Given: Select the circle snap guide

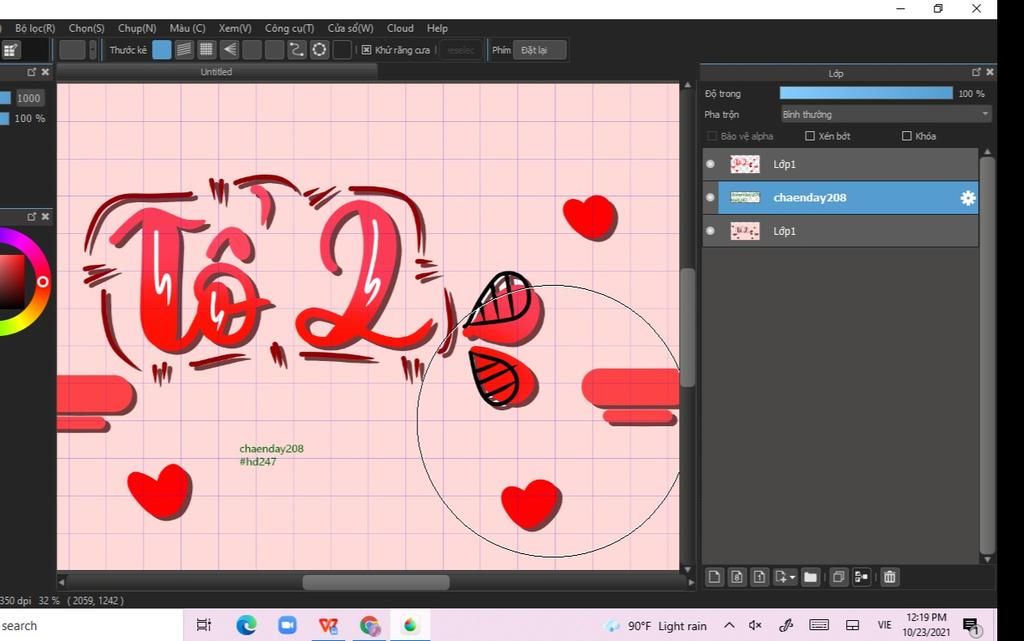Looking at the screenshot, I should 319,50.
